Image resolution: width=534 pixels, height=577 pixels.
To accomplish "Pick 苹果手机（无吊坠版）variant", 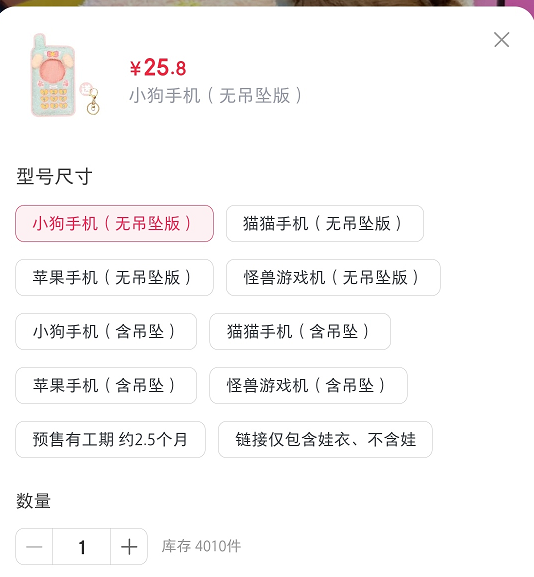I will [114, 277].
